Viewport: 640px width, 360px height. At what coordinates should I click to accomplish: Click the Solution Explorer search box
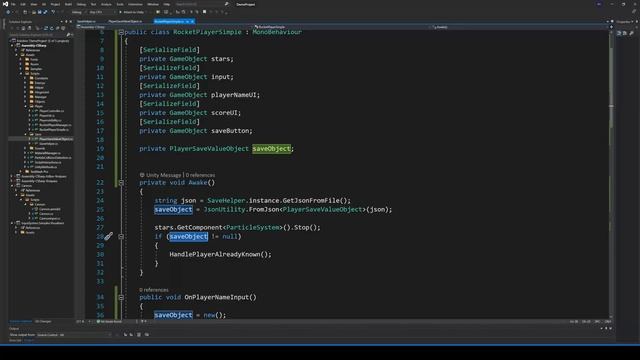click(39, 35)
